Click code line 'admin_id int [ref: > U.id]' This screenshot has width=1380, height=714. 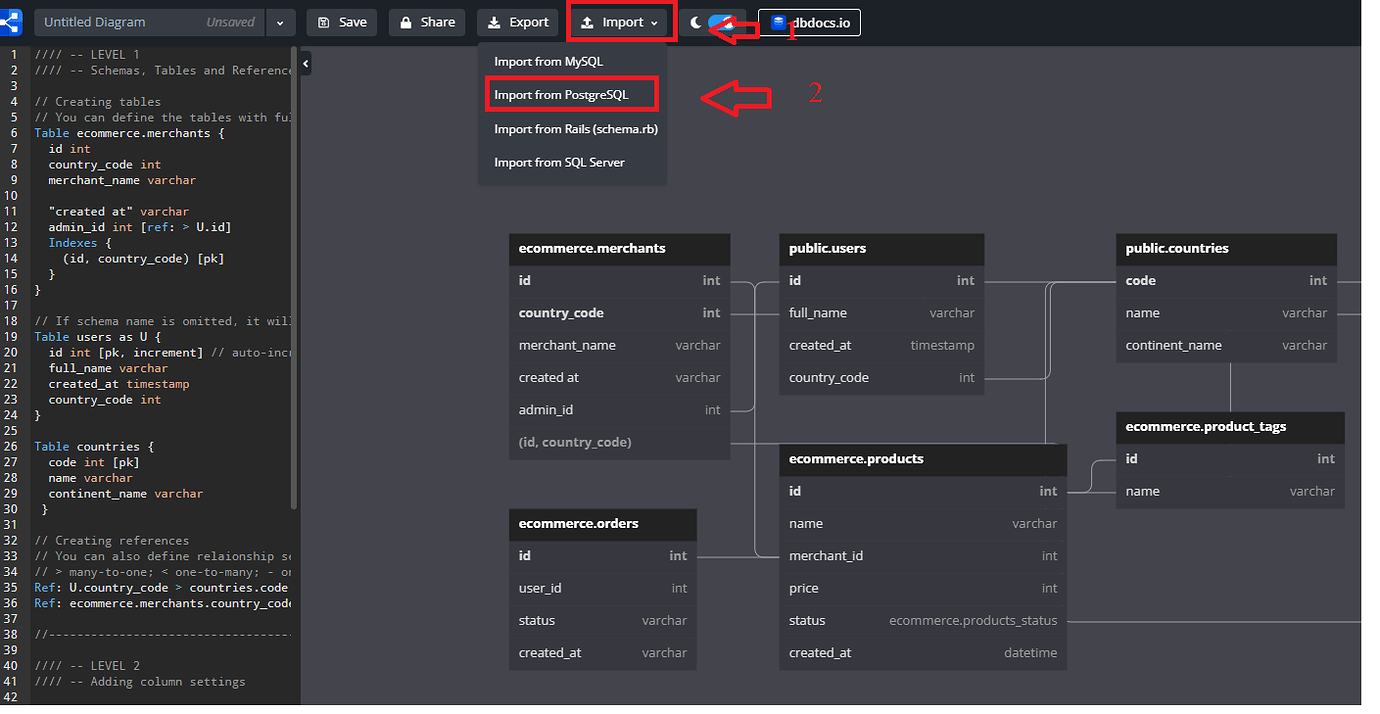(x=140, y=227)
